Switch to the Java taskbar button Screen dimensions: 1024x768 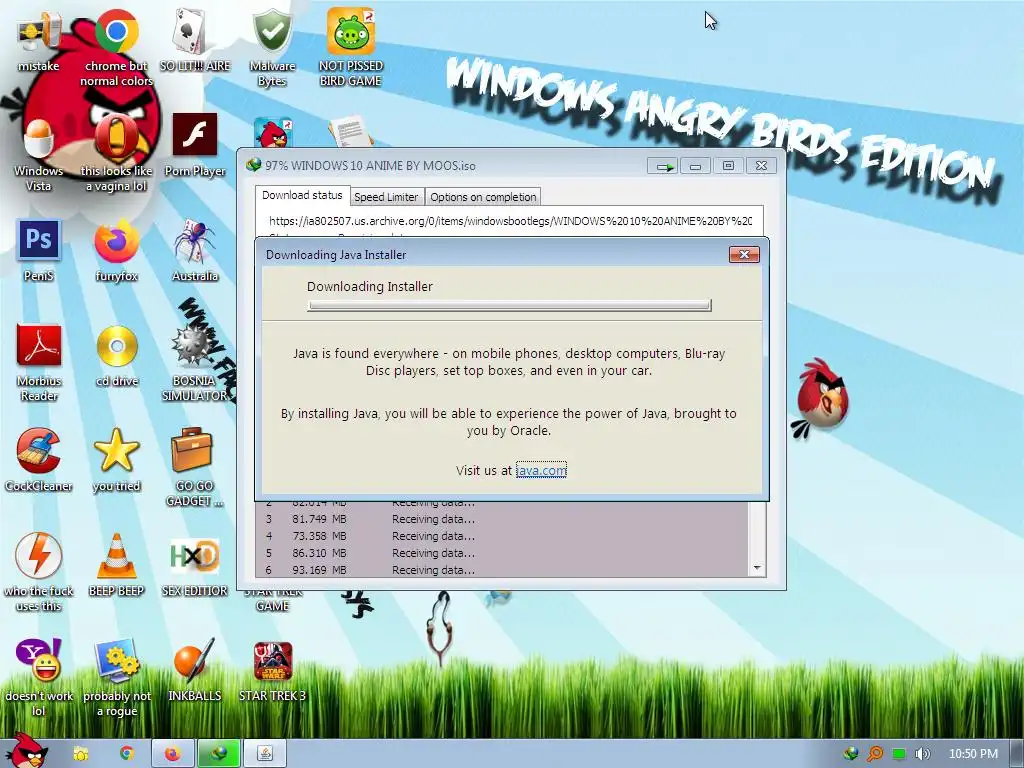pyautogui.click(x=265, y=754)
